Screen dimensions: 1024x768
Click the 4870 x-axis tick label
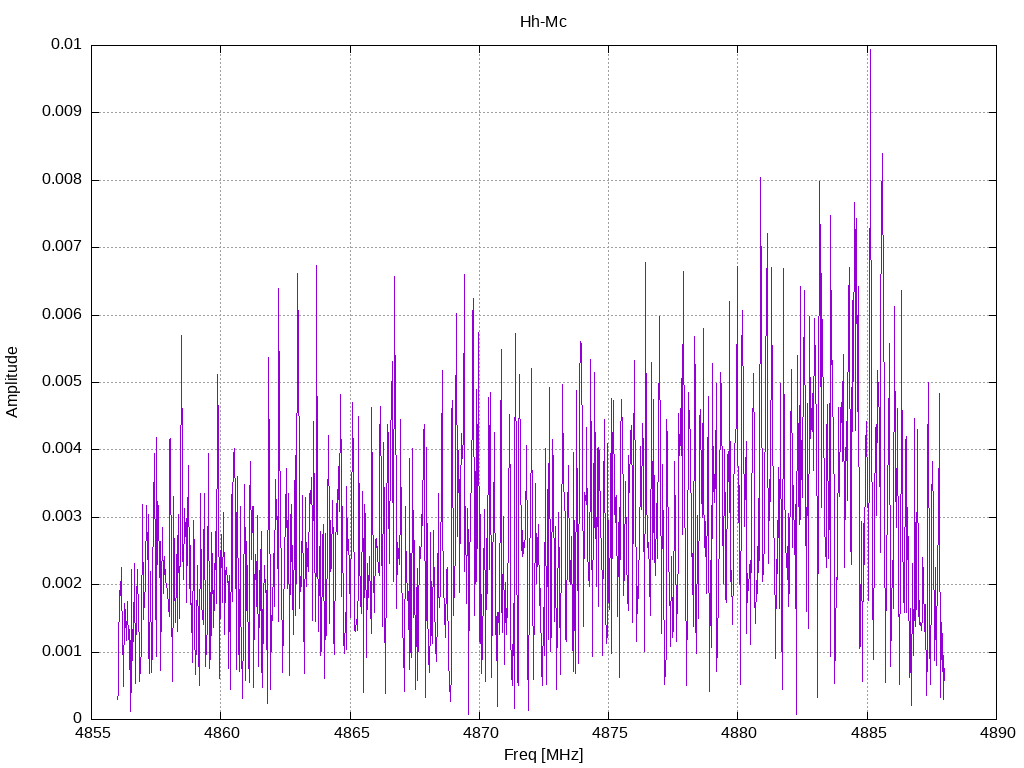480,733
